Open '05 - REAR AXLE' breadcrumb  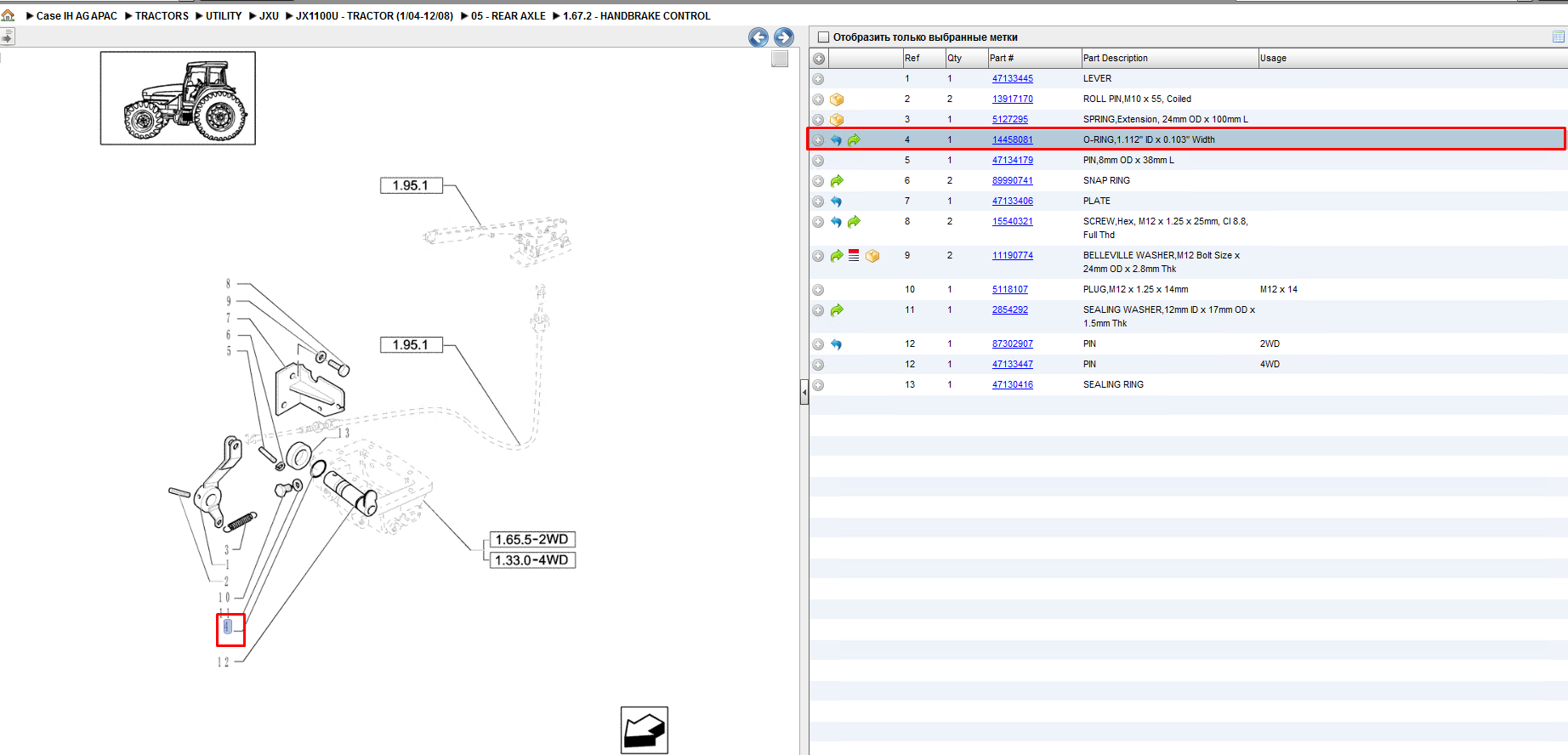pos(508,16)
